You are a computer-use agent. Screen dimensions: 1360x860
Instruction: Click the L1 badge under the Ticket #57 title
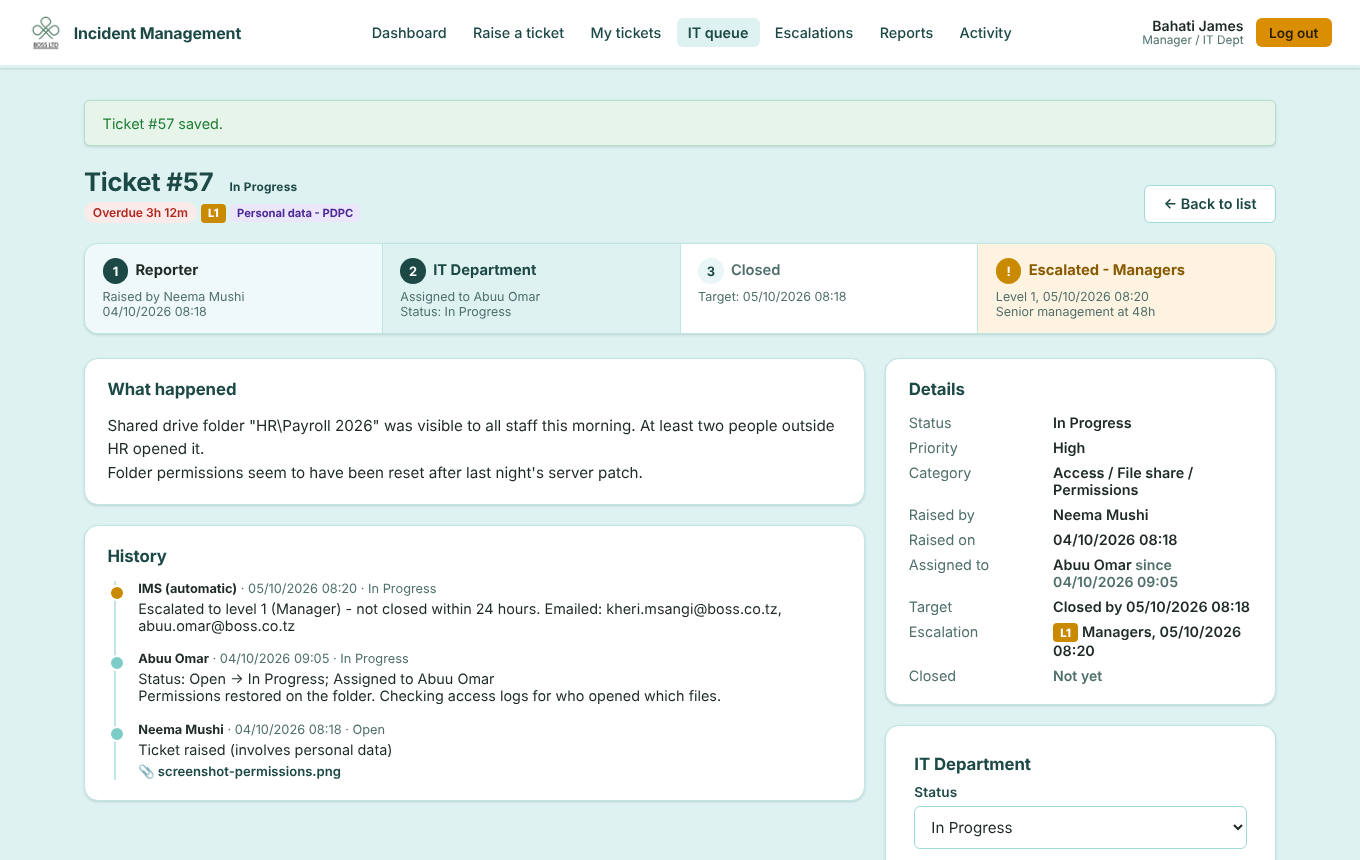tap(213, 213)
